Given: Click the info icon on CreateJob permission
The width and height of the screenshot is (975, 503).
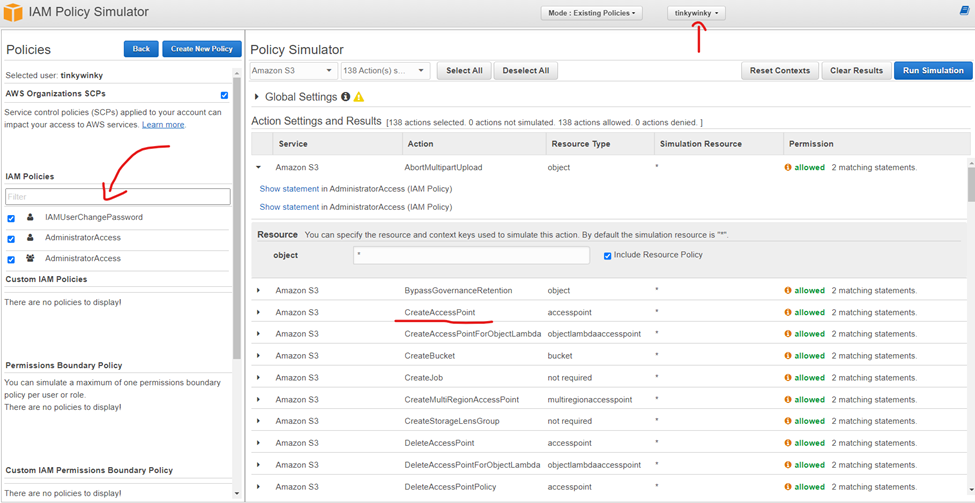Looking at the screenshot, I should pos(788,377).
